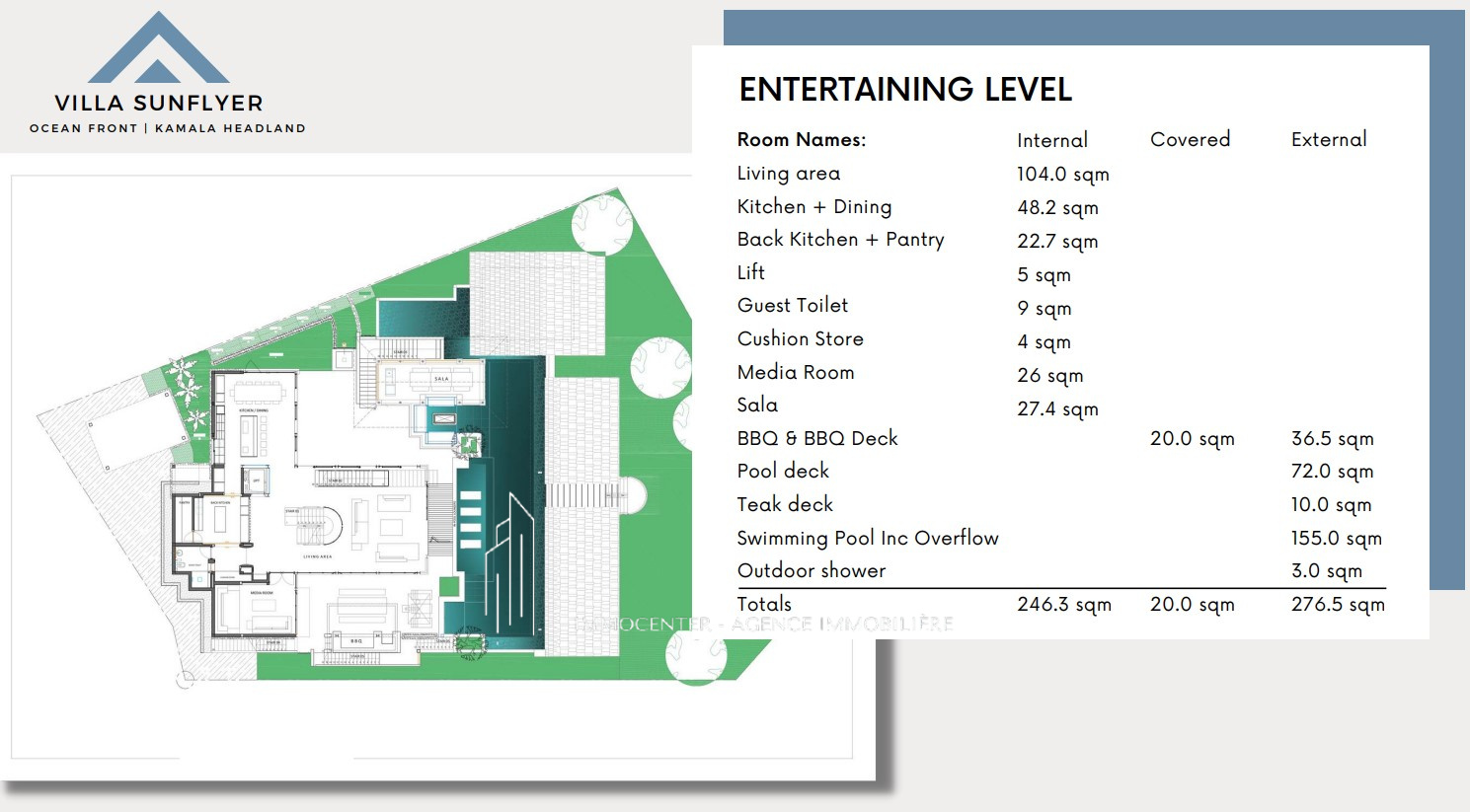Image resolution: width=1470 pixels, height=812 pixels.
Task: Click the ENTERTAINING LEVEL heading
Action: click(905, 90)
